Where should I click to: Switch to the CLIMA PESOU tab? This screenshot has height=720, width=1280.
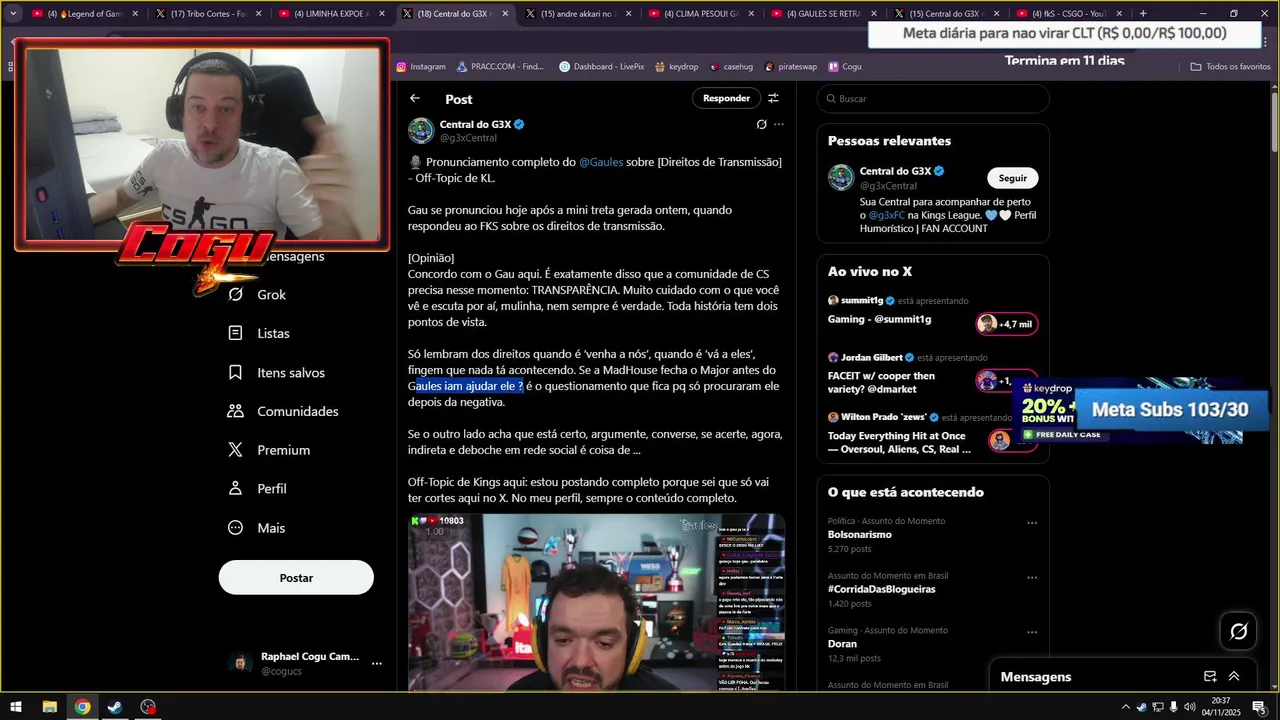click(x=702, y=14)
